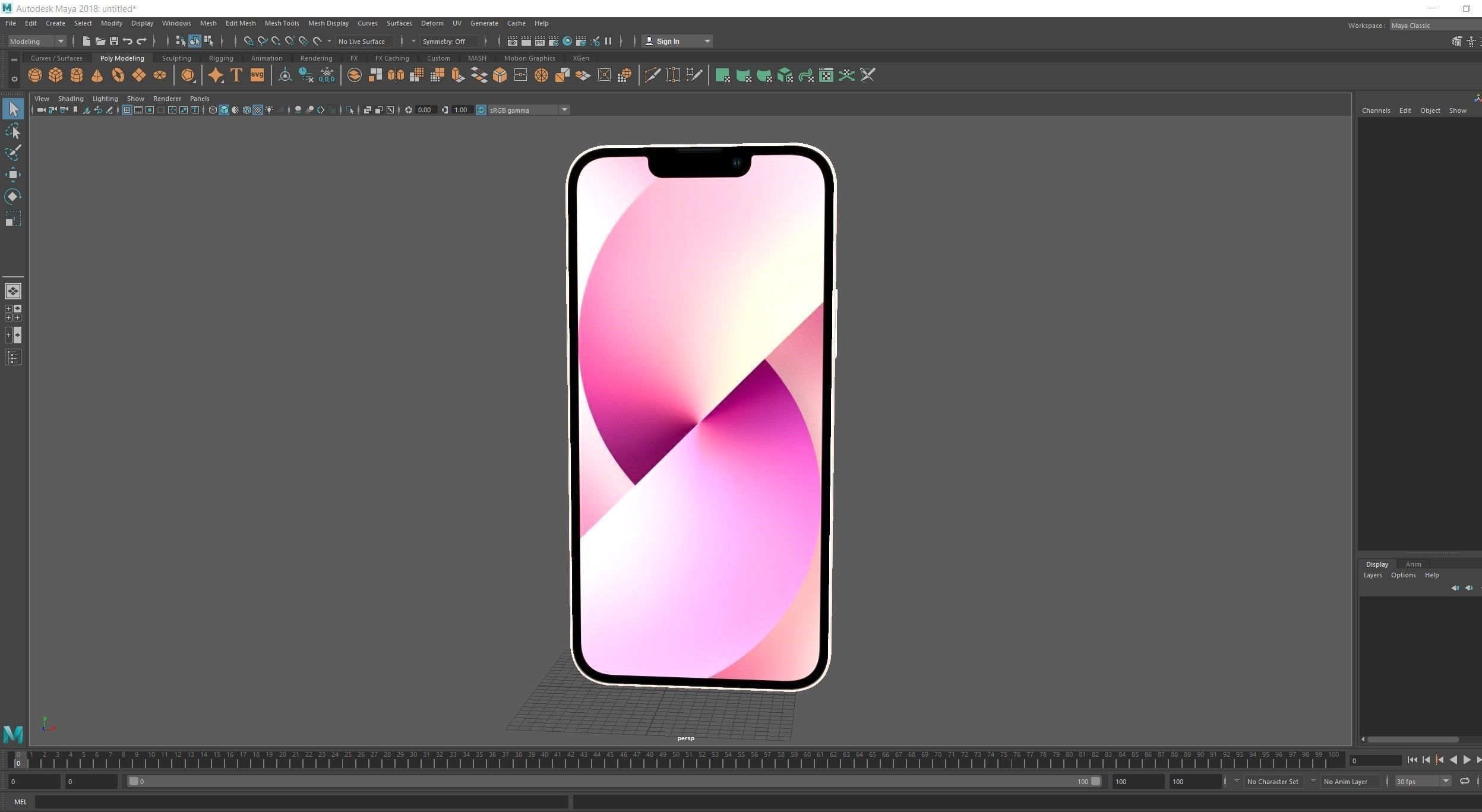
Task: Click the Save scene floppy icon
Action: (x=114, y=41)
